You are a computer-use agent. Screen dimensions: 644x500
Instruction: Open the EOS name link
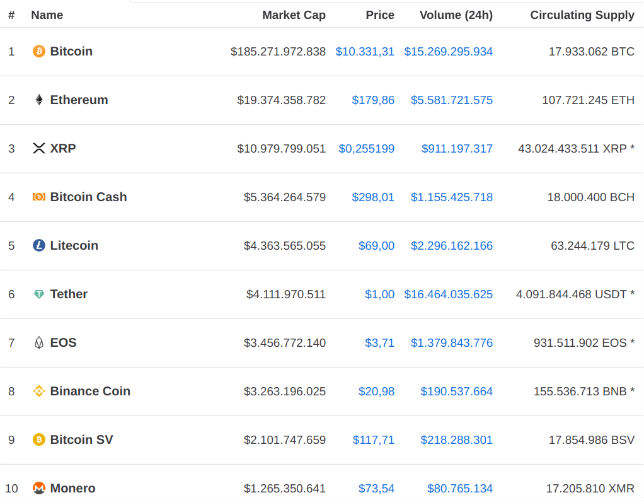click(x=63, y=343)
